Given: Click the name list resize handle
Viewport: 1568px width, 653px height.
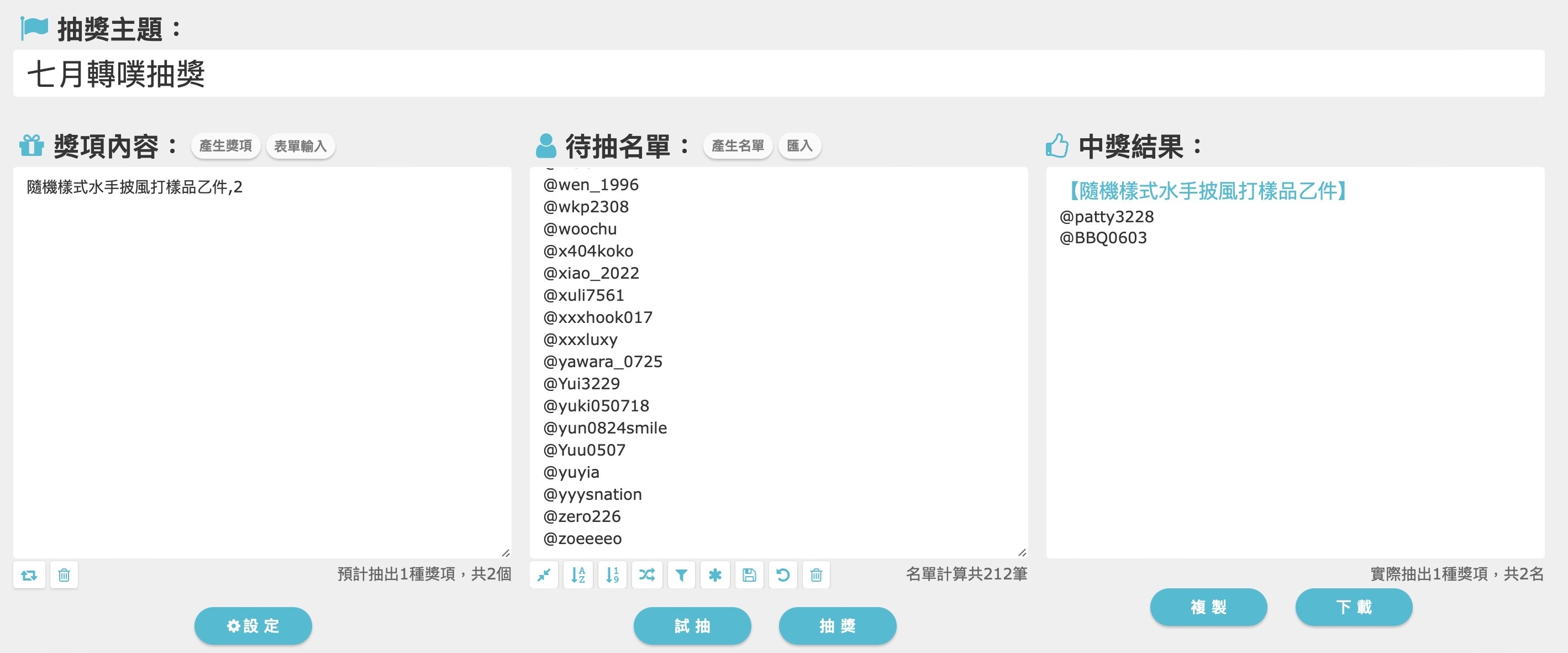Looking at the screenshot, I should pyautogui.click(x=1022, y=552).
